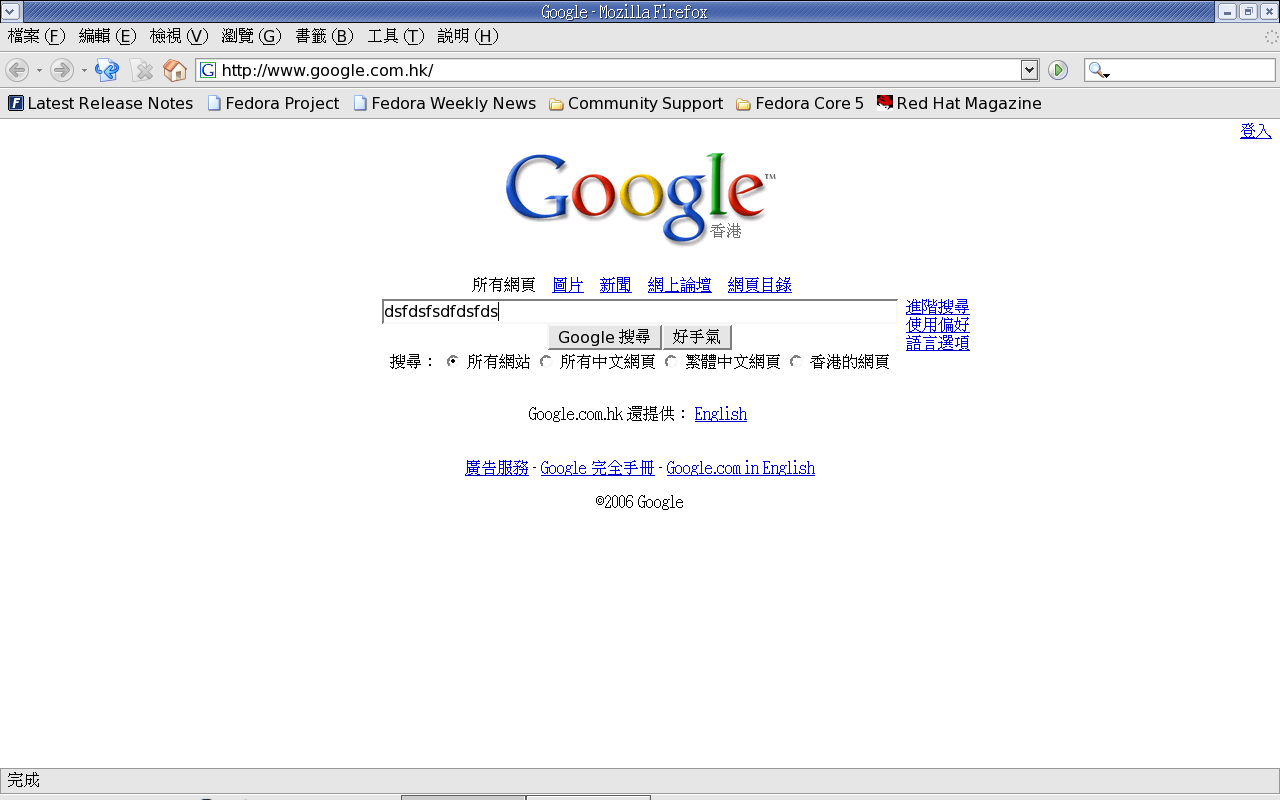Open the 網上論壇 groups link
The height and width of the screenshot is (800, 1280).
(680, 285)
